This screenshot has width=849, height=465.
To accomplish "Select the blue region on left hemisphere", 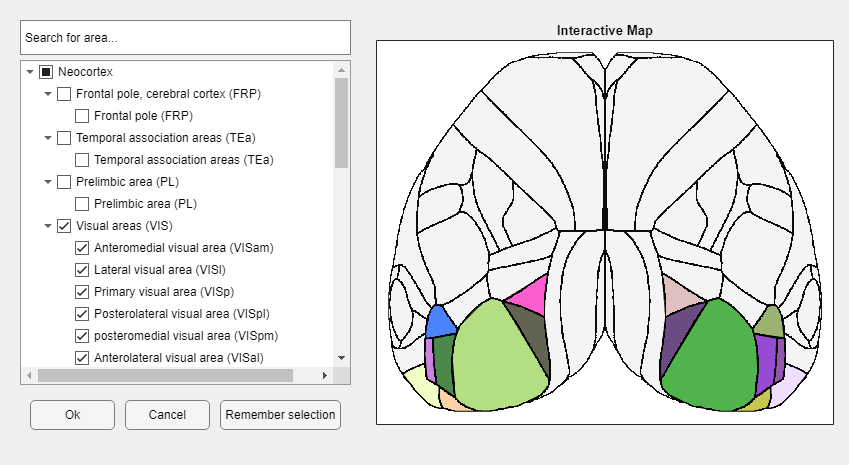I will click(x=440, y=323).
